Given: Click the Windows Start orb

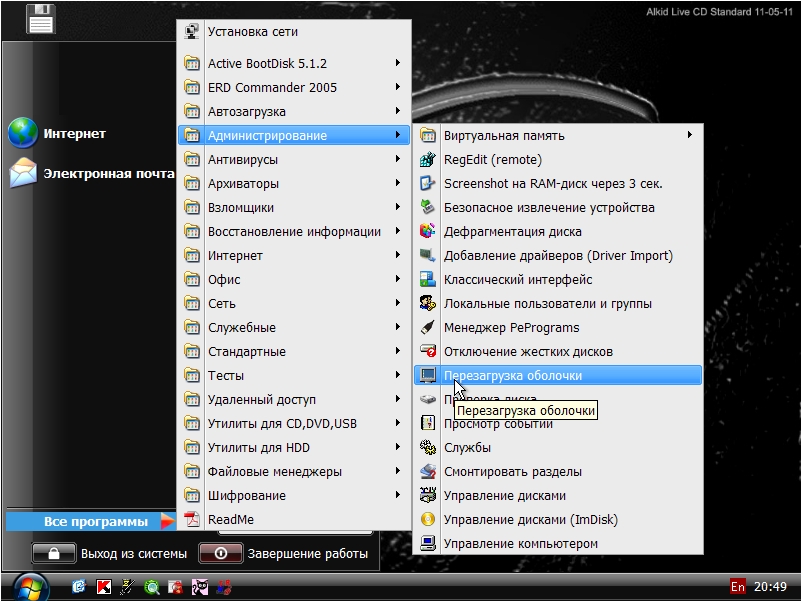Looking at the screenshot, I should 31,588.
